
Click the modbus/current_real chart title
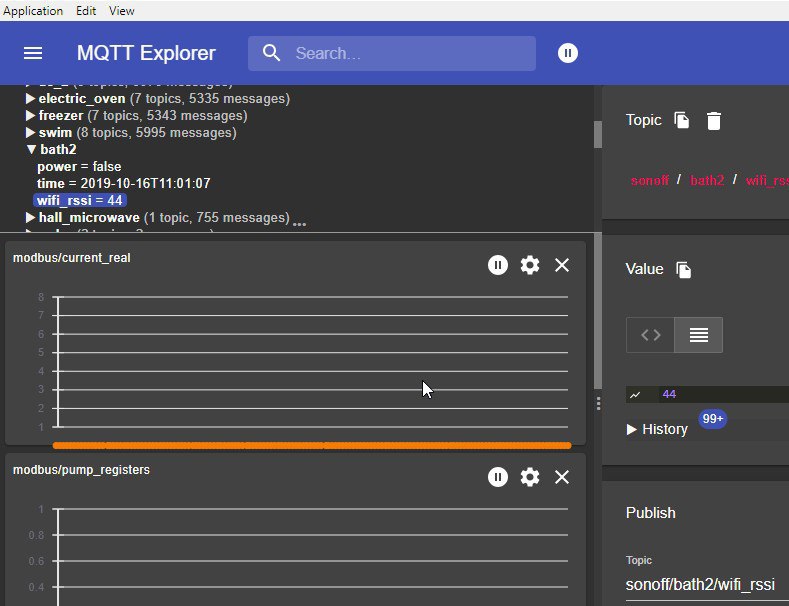tap(71, 258)
